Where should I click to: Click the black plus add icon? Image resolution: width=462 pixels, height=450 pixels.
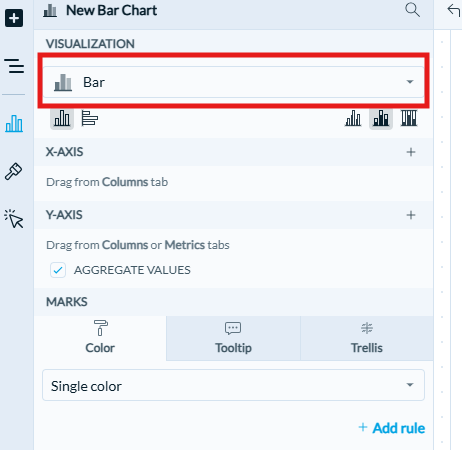point(14,18)
